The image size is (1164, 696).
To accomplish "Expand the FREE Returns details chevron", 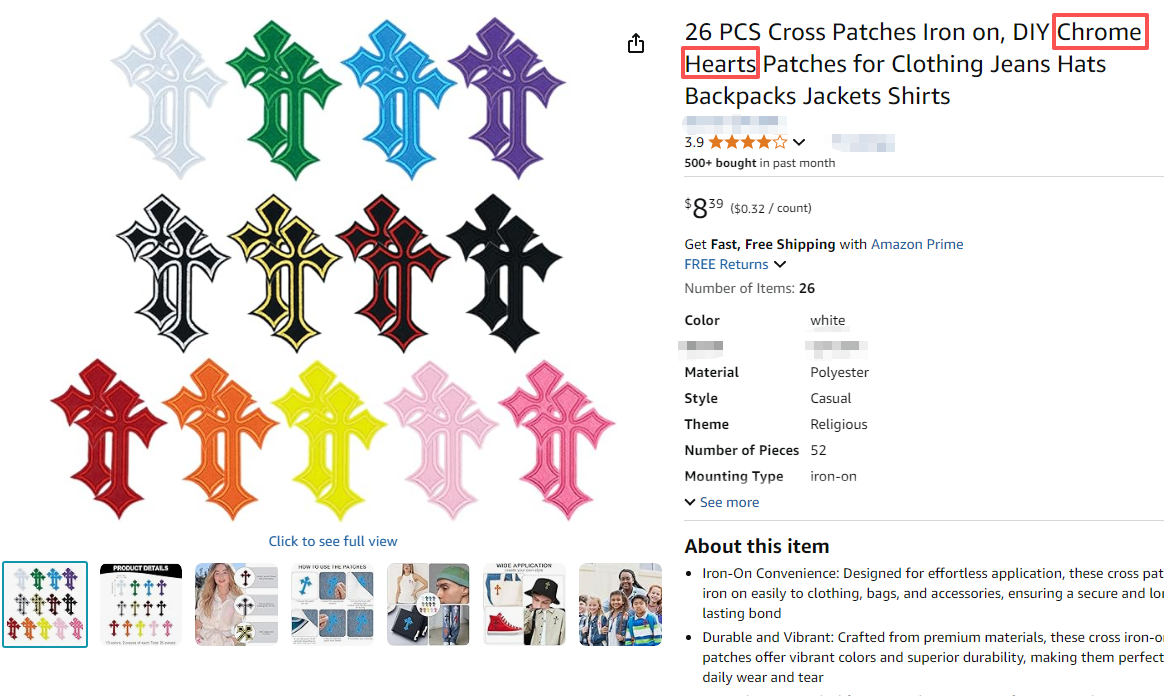I will pos(780,265).
